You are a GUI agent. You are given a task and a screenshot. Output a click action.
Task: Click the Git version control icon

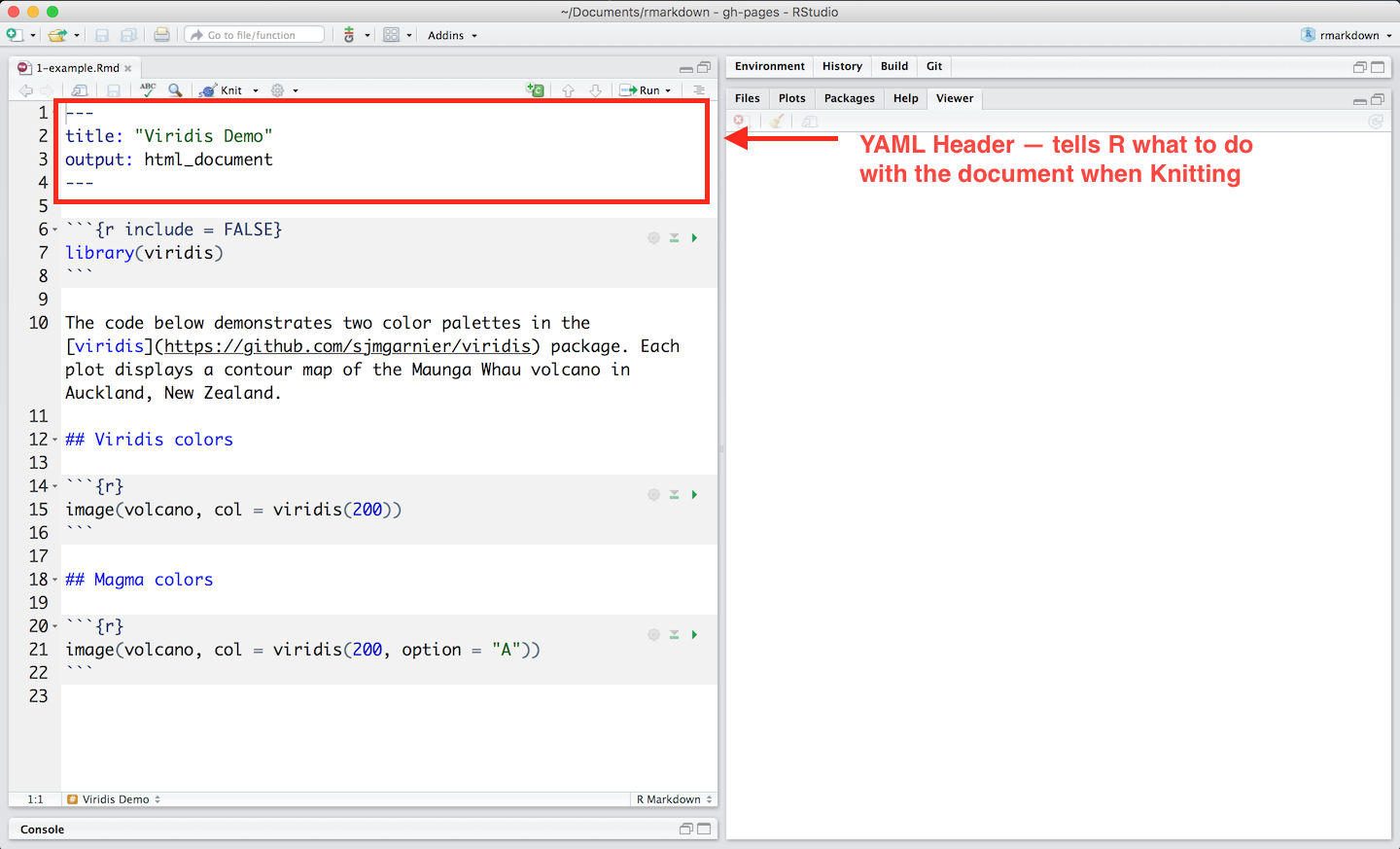click(x=349, y=35)
